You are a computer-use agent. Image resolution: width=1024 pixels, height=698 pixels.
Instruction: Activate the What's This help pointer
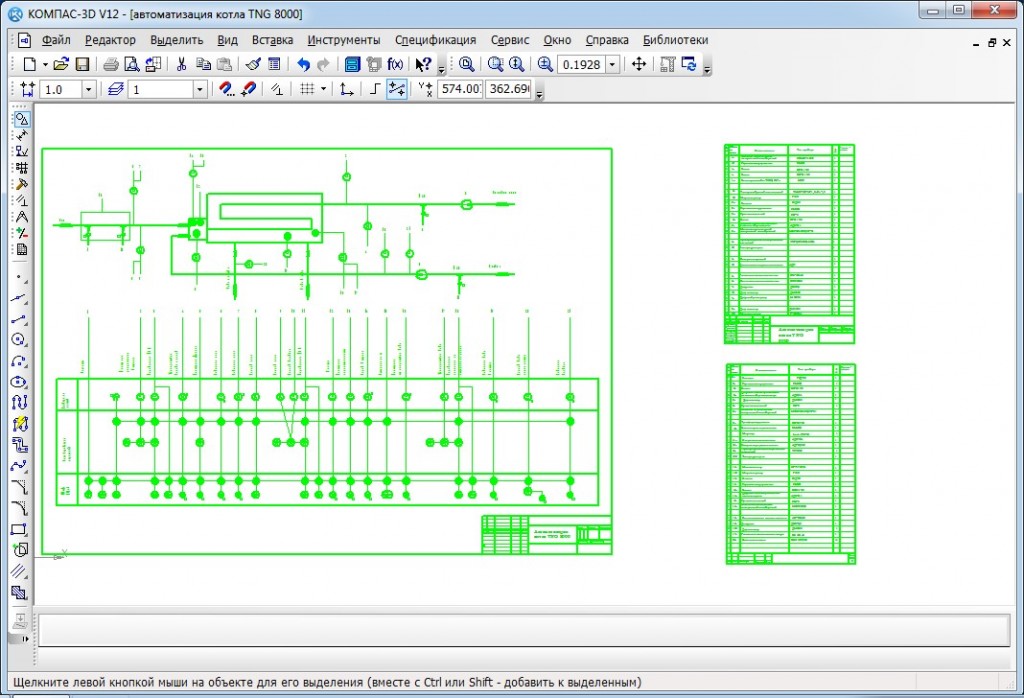pos(423,64)
